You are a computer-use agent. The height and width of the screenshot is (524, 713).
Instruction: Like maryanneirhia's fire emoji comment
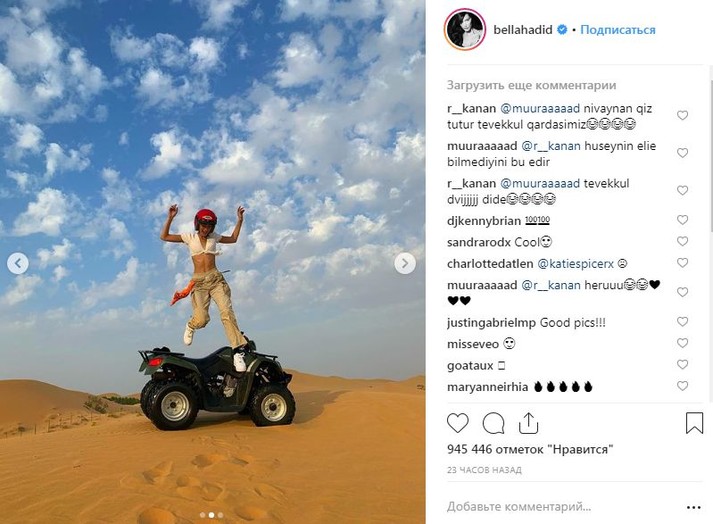(x=682, y=386)
